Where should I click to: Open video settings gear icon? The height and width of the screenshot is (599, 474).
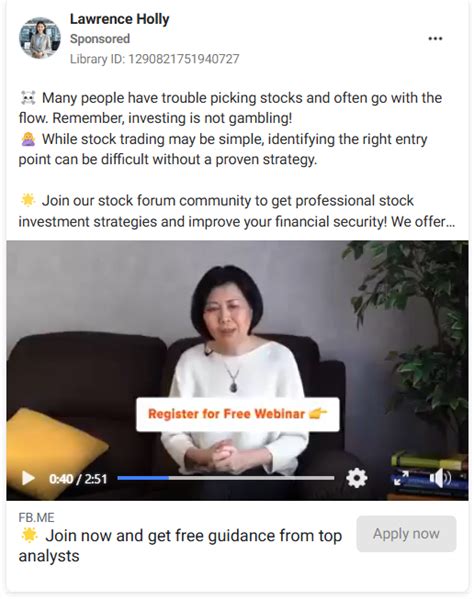tap(357, 478)
